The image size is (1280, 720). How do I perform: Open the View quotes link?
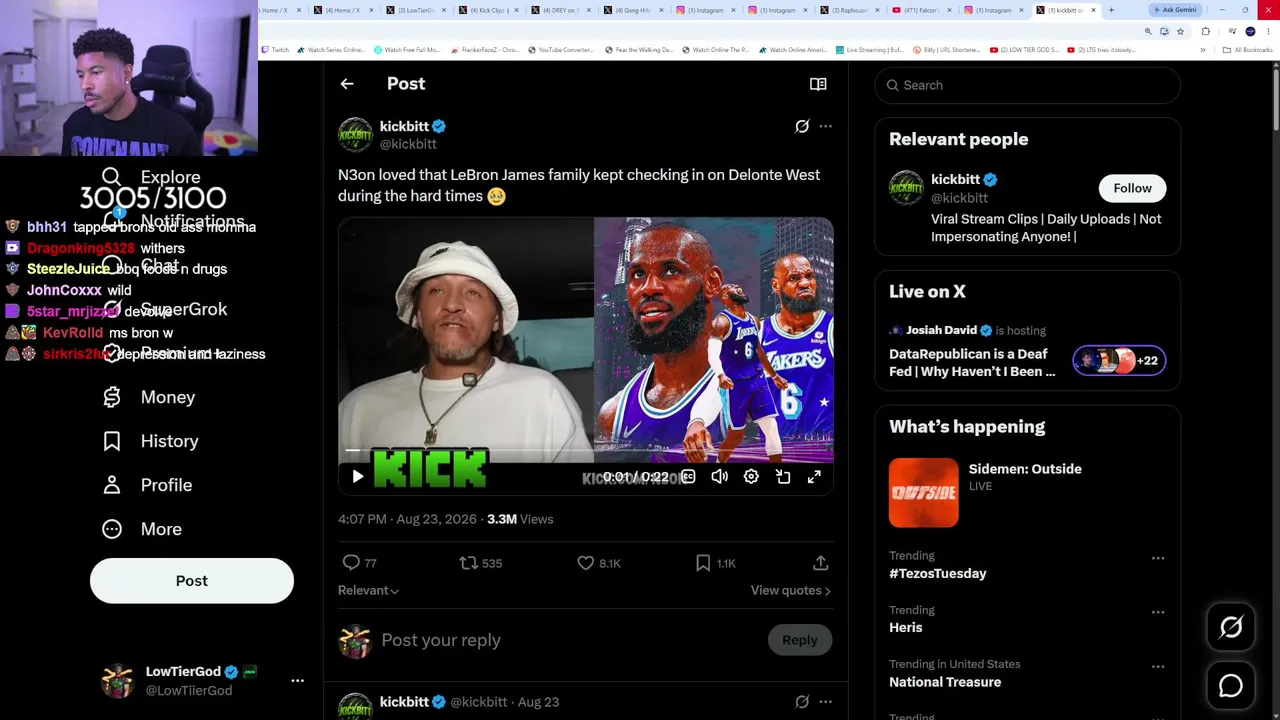point(791,590)
